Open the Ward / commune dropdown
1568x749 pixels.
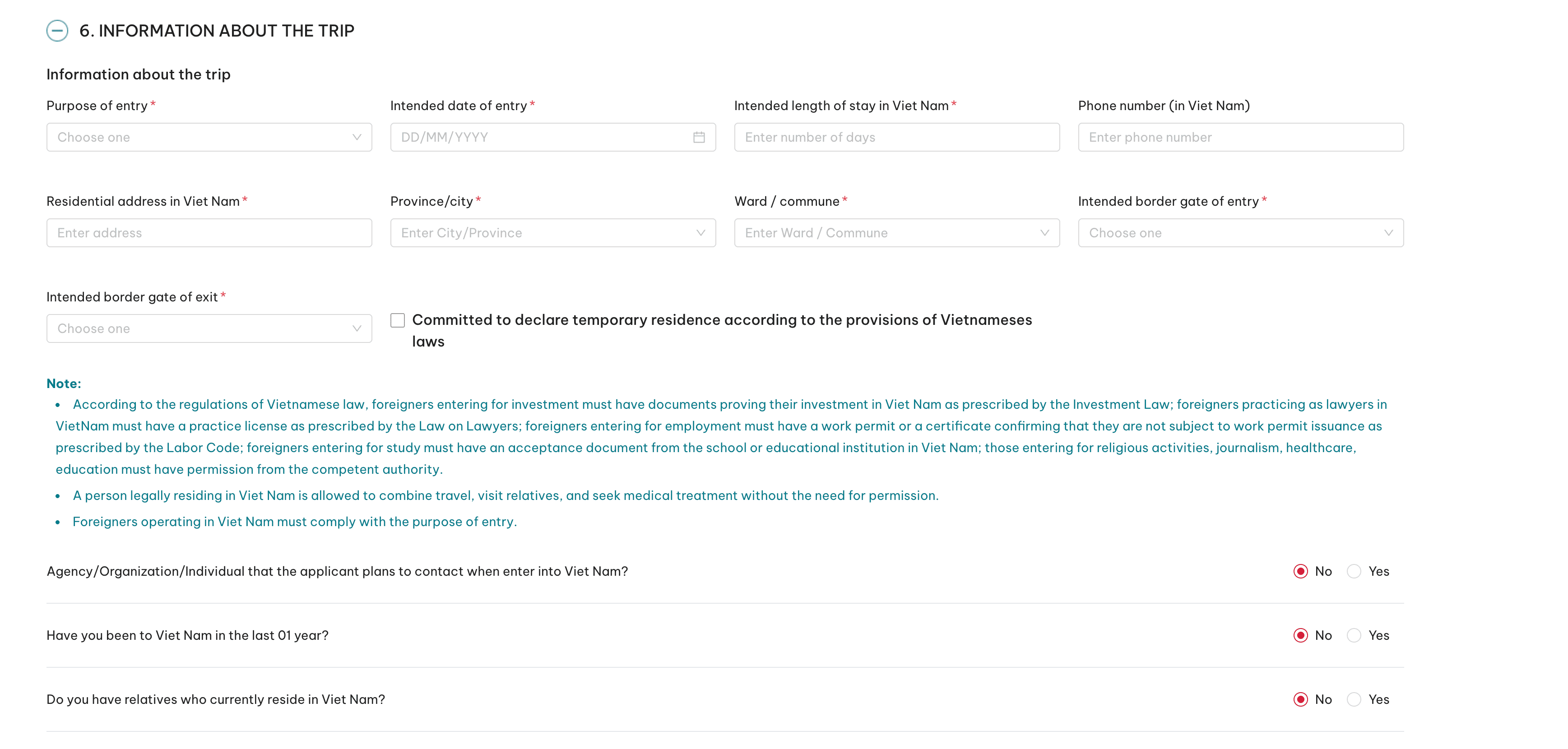coord(896,233)
